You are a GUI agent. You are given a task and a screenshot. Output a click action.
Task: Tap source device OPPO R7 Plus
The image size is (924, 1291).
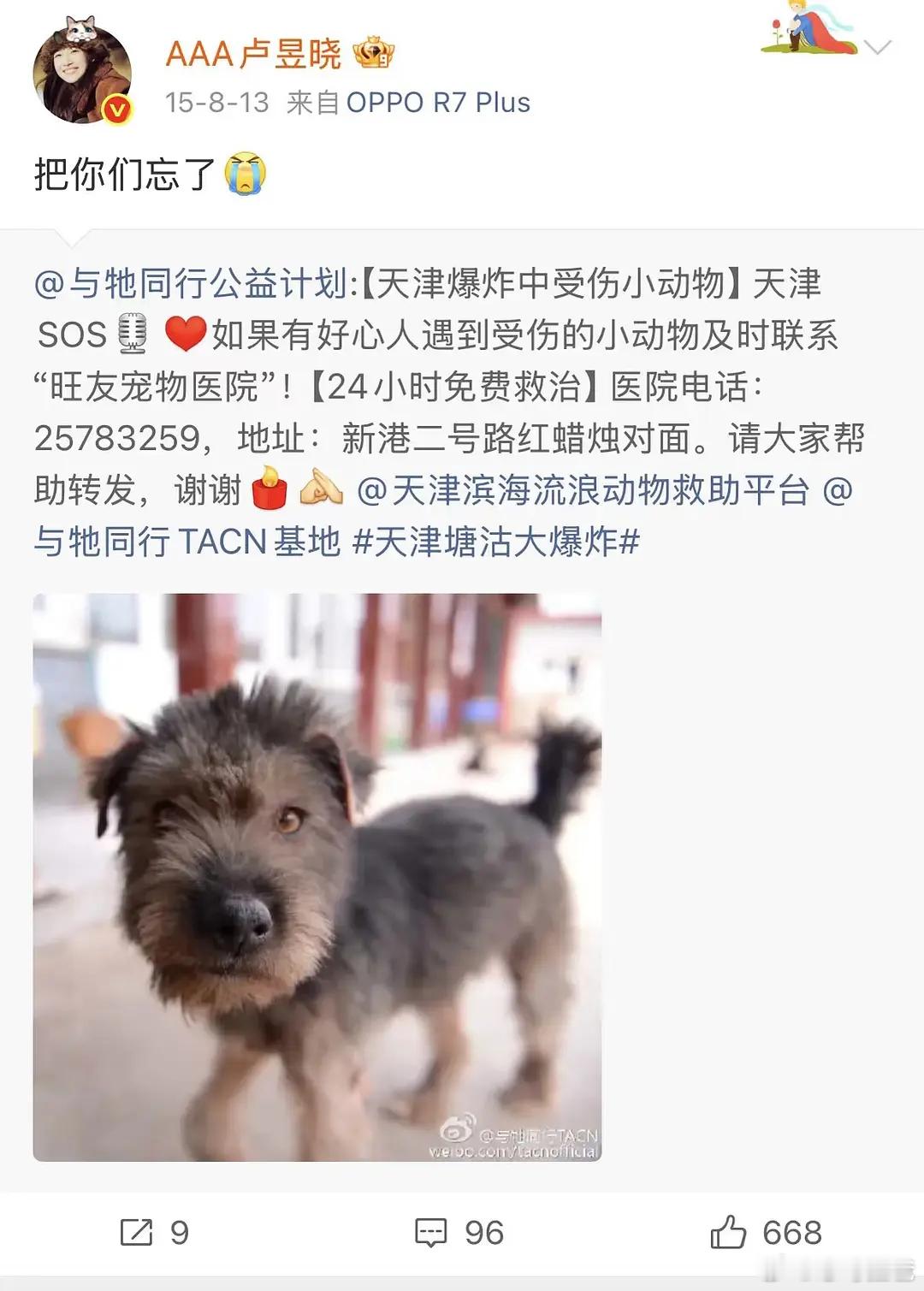click(438, 103)
